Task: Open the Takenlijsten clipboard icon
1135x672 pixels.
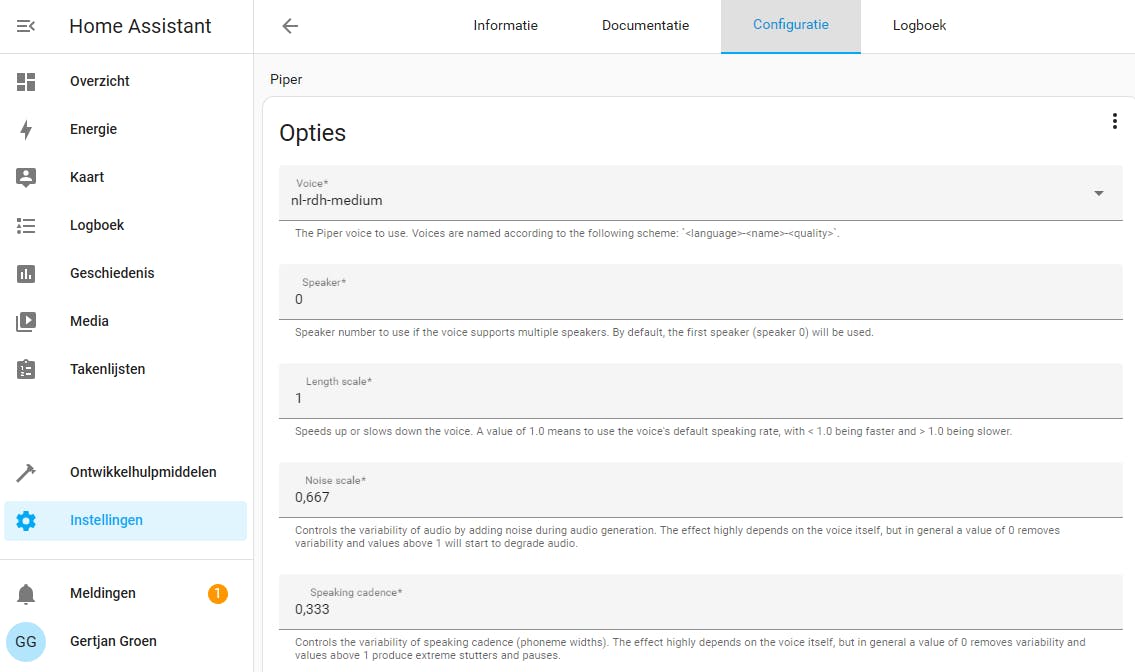Action: [x=26, y=369]
